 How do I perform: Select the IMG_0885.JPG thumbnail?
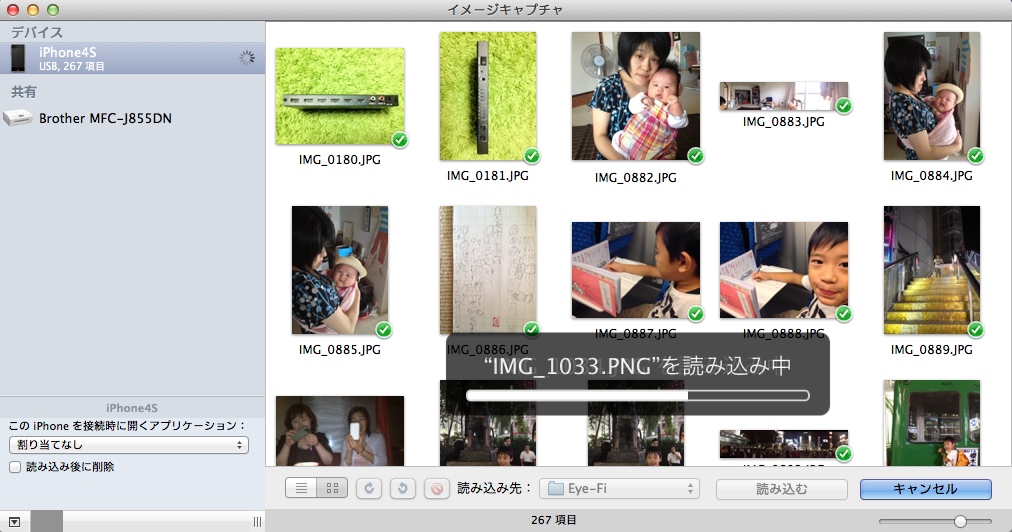click(x=340, y=270)
